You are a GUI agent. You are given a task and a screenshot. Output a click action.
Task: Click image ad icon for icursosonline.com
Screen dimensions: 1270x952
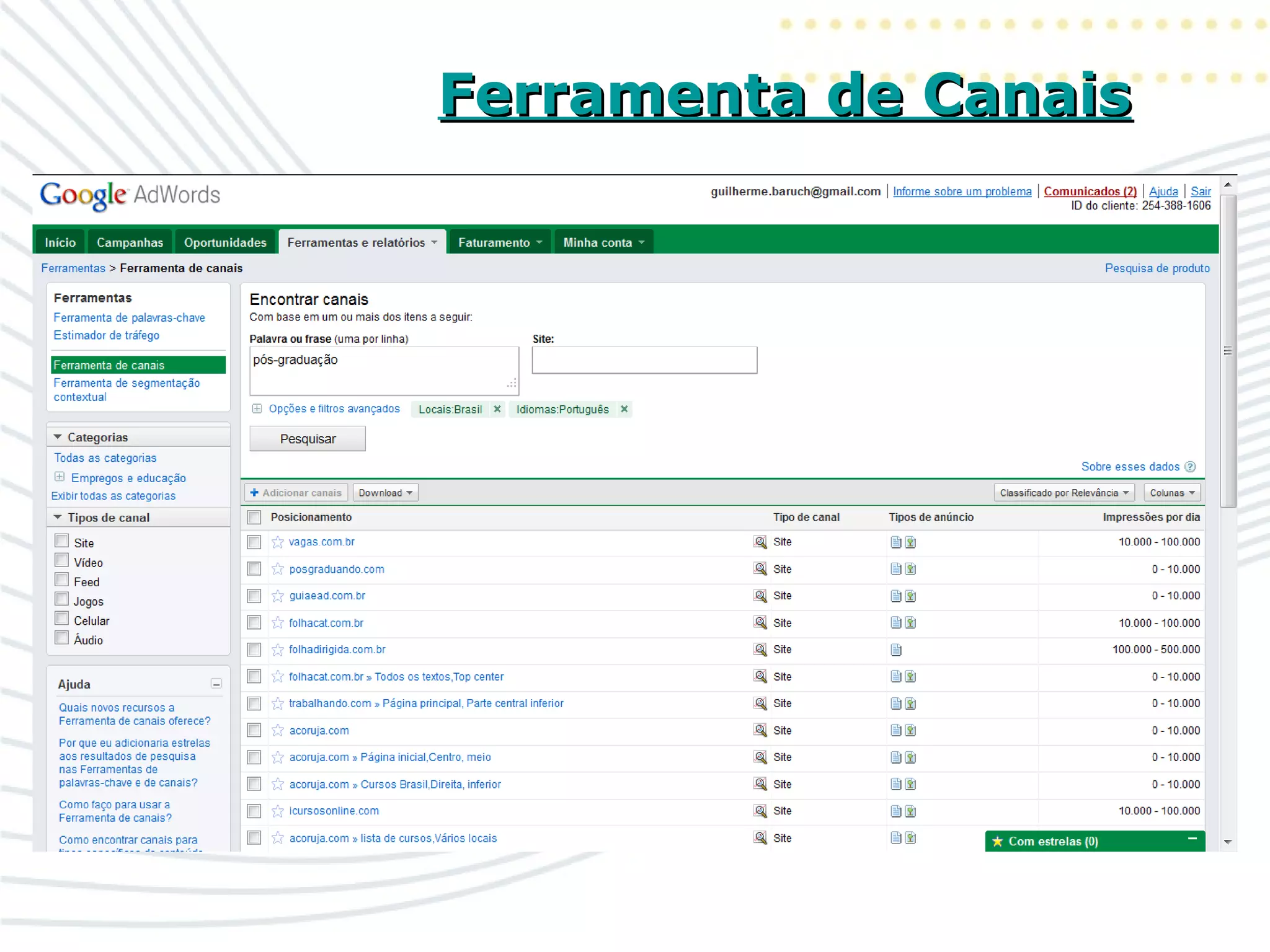click(910, 811)
